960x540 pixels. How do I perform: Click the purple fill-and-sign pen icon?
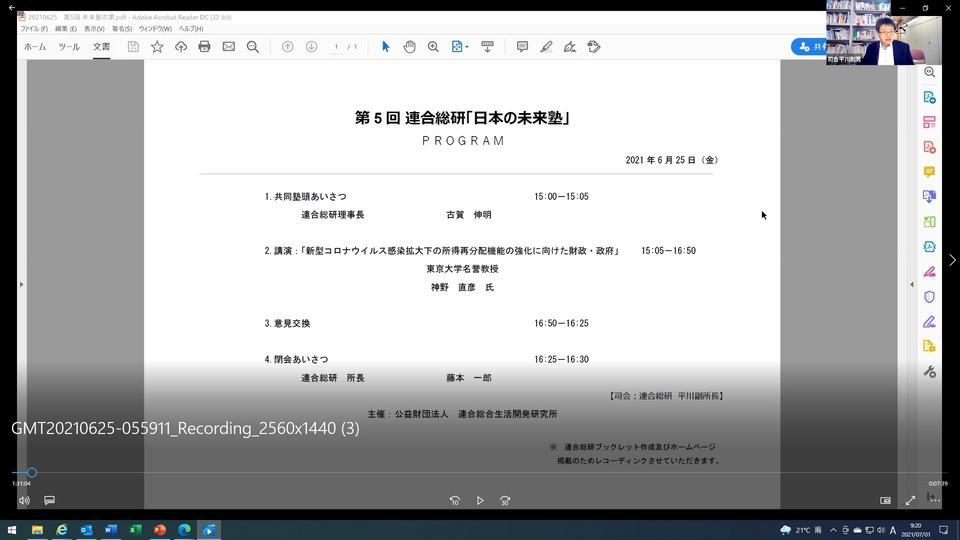[x=929, y=322]
